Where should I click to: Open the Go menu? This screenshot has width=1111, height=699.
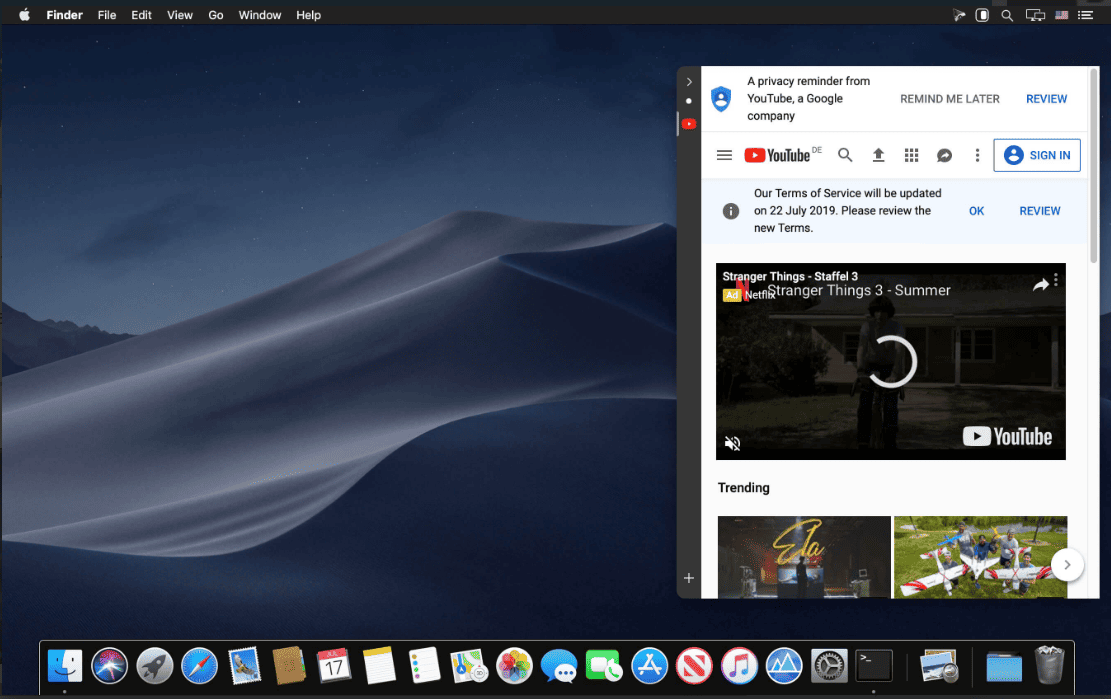(x=216, y=15)
